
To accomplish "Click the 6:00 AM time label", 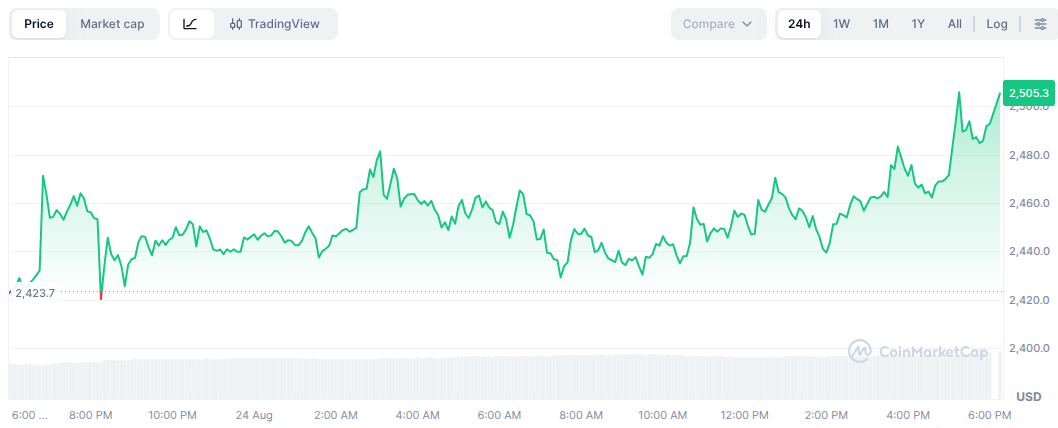I will [499, 414].
